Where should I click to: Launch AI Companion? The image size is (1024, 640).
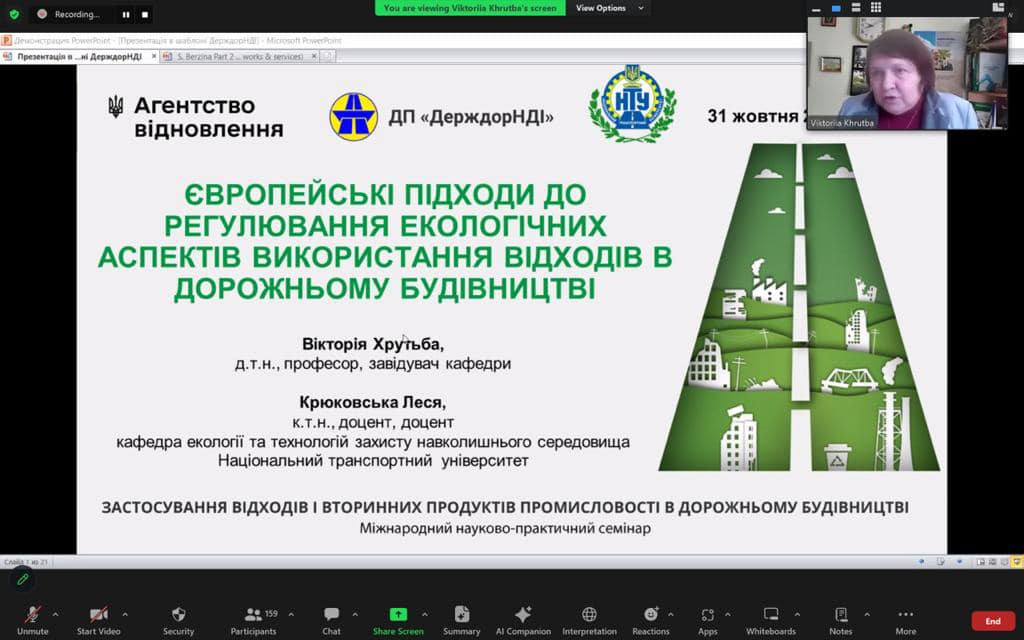(523, 615)
